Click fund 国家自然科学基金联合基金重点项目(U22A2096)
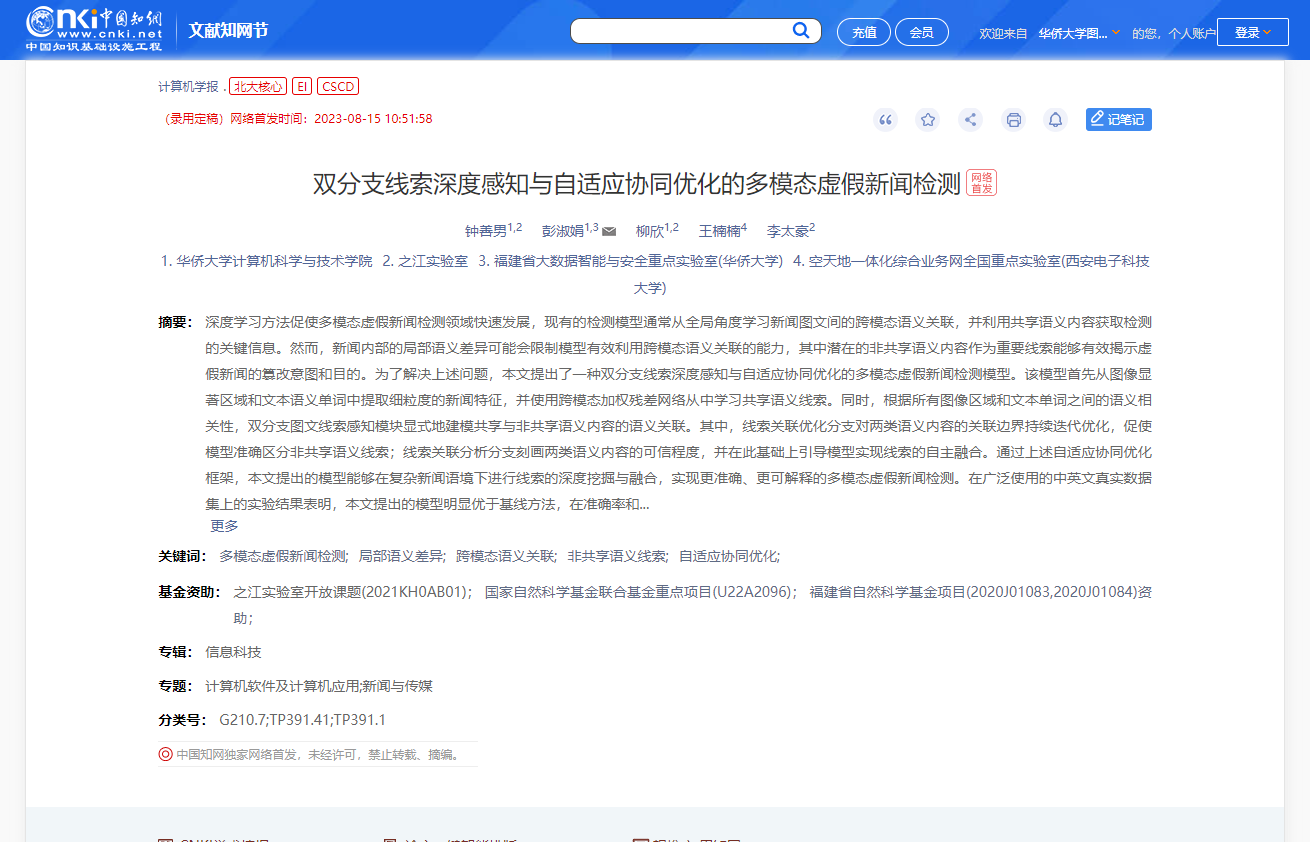This screenshot has width=1310, height=842. coord(641,592)
